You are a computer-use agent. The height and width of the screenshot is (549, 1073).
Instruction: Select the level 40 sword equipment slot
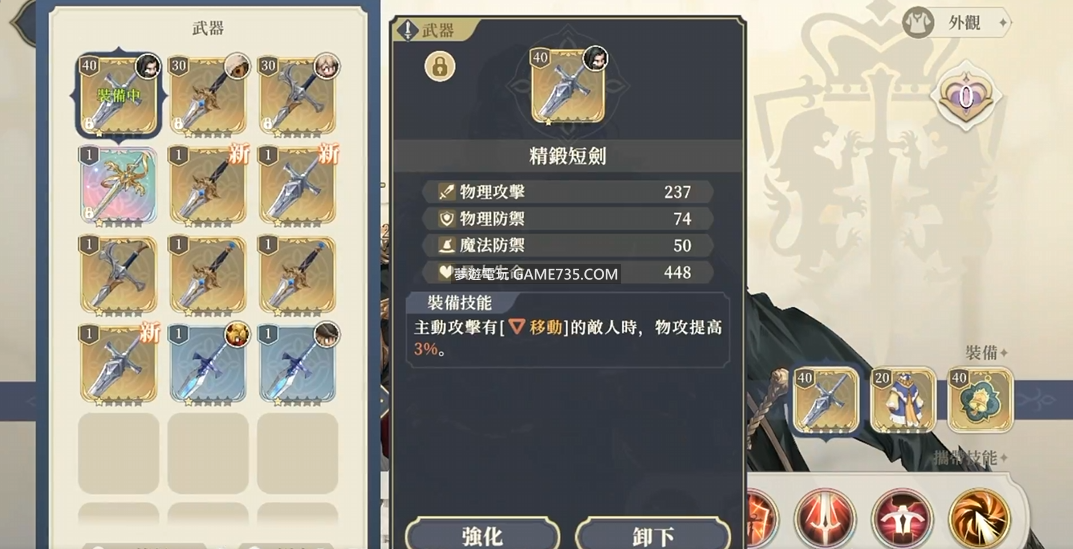click(x=826, y=400)
